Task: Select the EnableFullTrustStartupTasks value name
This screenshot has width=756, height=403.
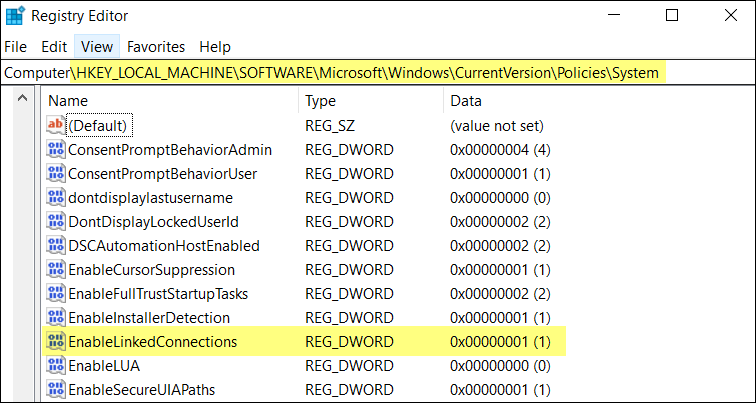Action: (158, 294)
